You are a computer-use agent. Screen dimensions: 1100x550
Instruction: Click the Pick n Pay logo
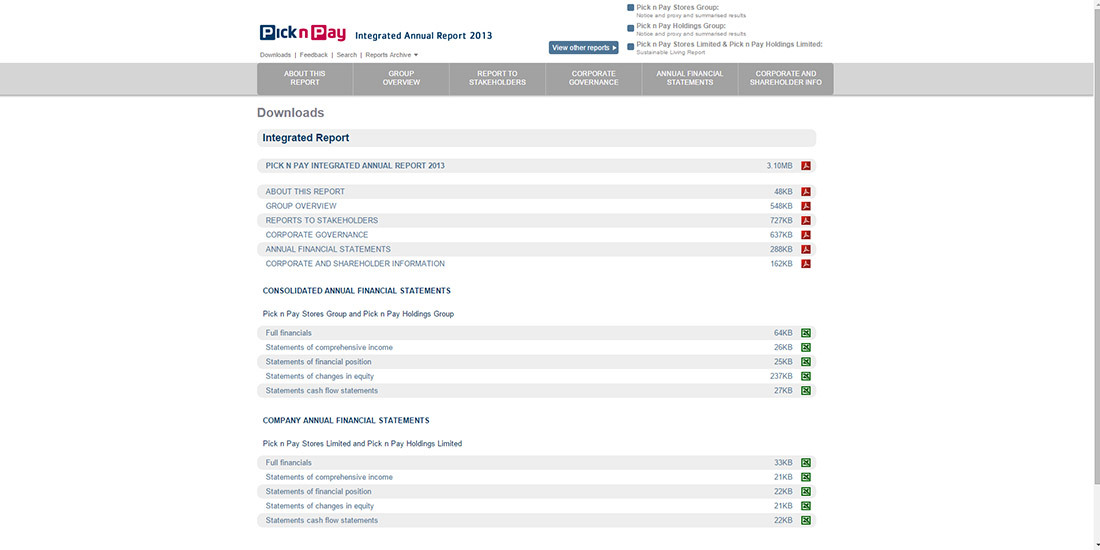302,33
